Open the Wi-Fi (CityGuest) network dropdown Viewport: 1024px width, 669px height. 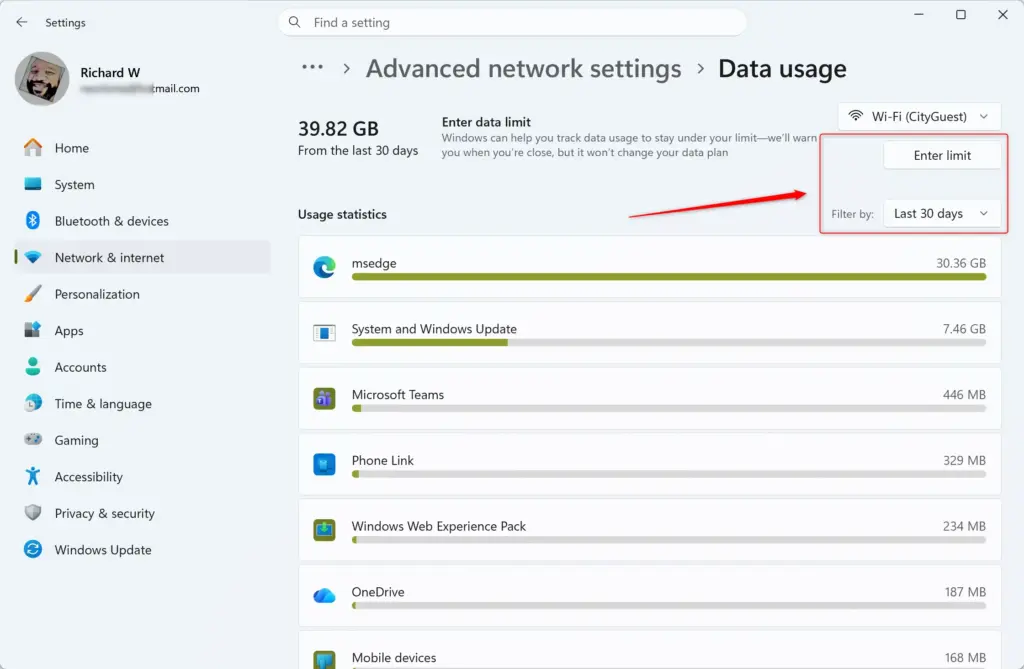point(919,116)
